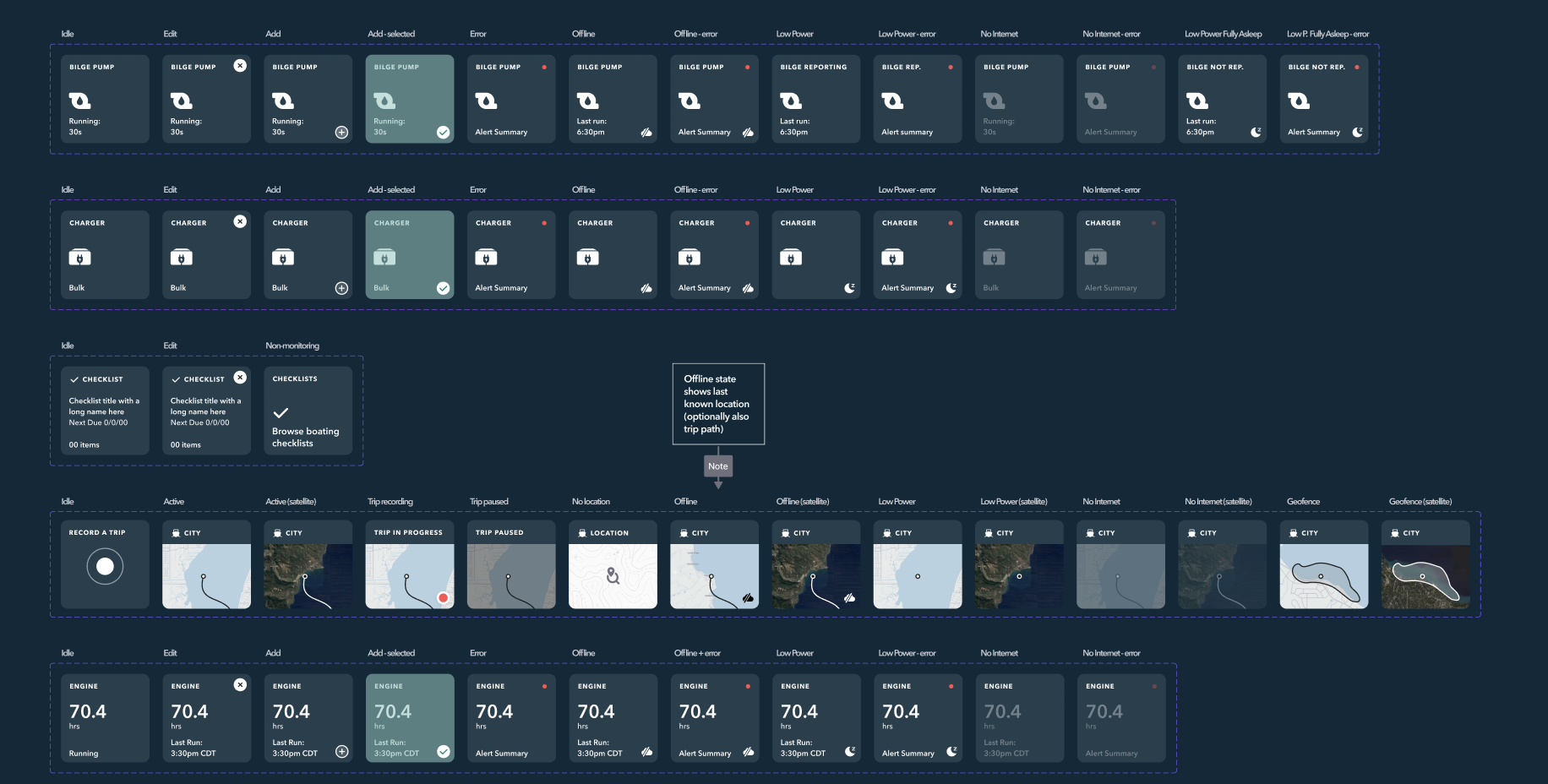Select the 'Low P. Fully Asleep - error' label
This screenshot has height=784, width=1548.
tap(1327, 34)
